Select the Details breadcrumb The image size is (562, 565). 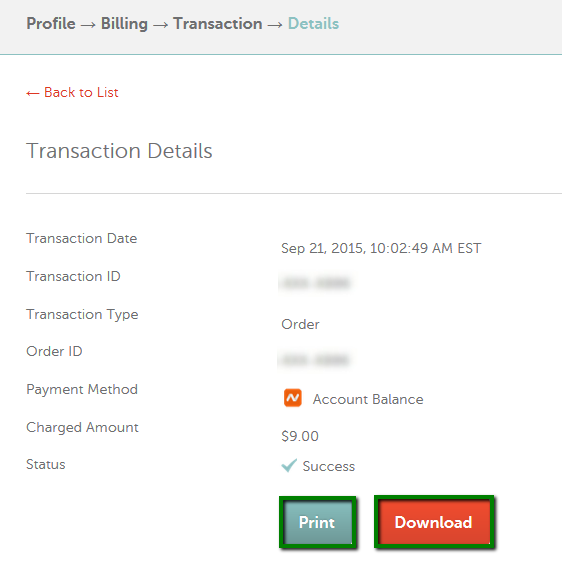point(313,24)
